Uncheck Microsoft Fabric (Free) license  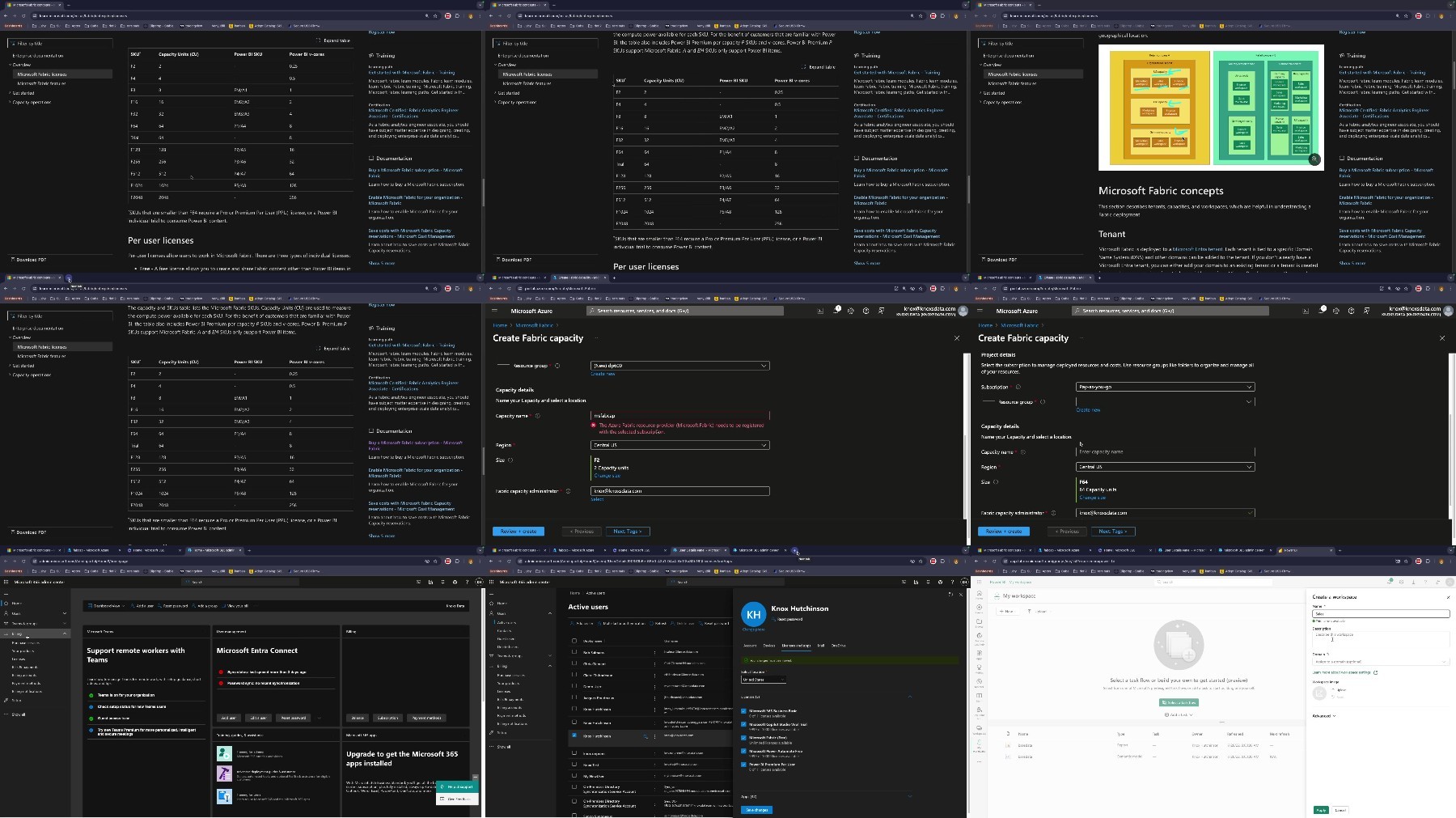tap(743, 738)
